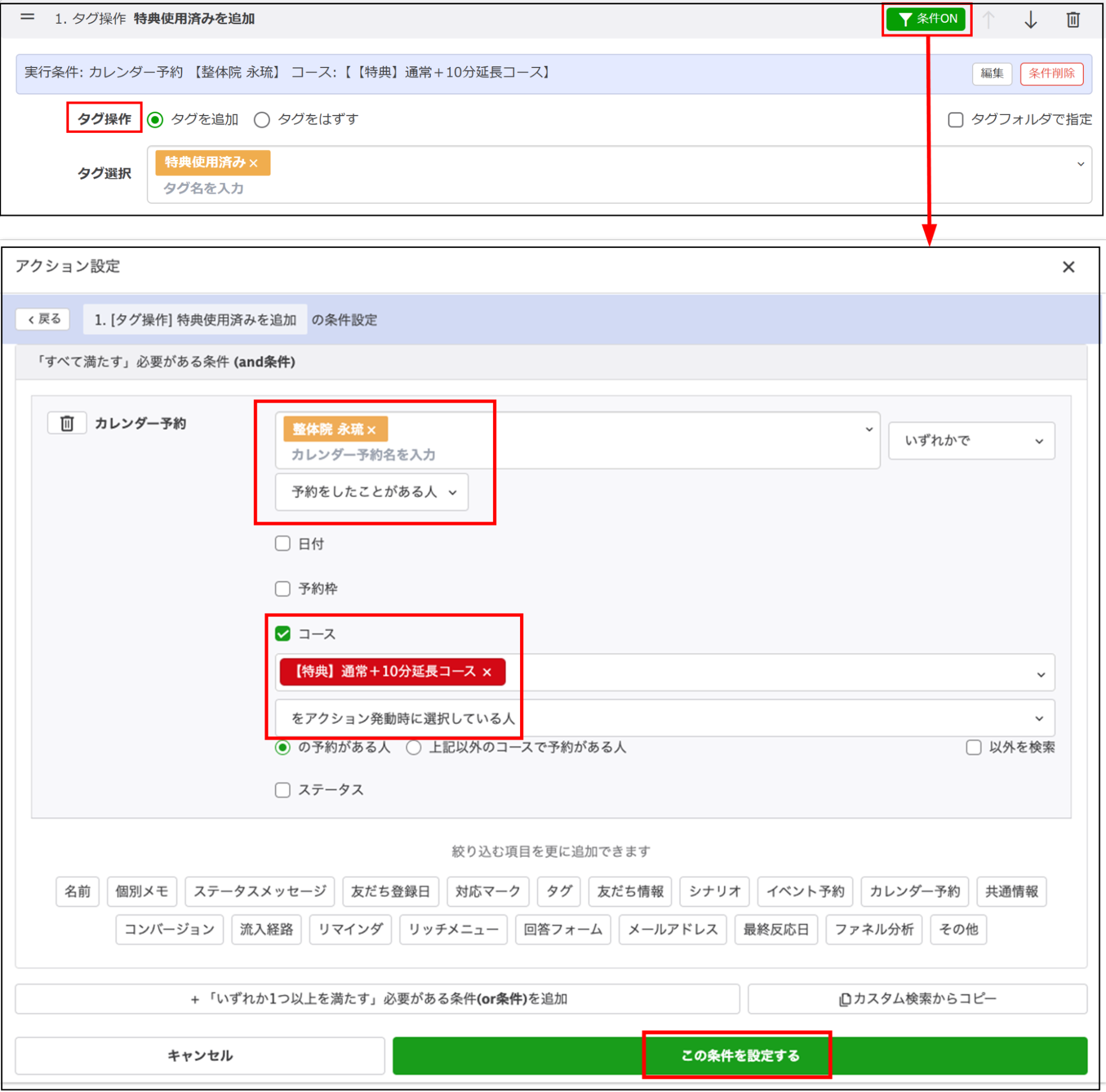This screenshot has width=1106, height=1092.
Task: Select the タグをはずす radio button
Action: tap(262, 119)
